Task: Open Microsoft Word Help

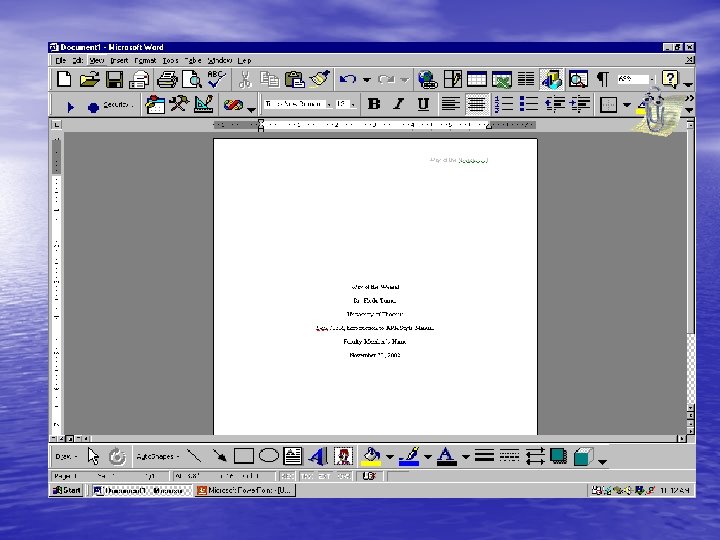Action: coord(670,79)
